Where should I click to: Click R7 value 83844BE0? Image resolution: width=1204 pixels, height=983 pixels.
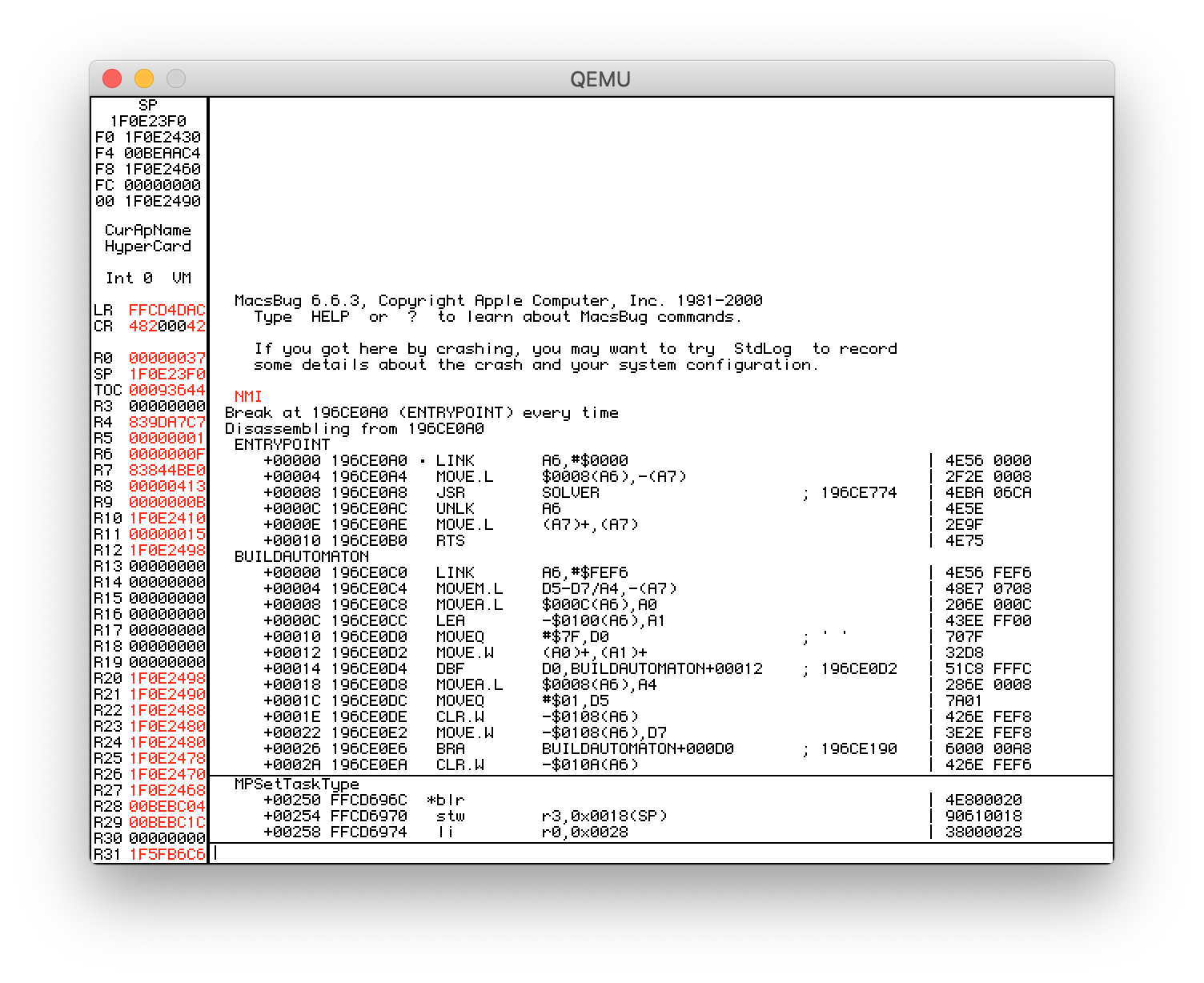[x=167, y=470]
